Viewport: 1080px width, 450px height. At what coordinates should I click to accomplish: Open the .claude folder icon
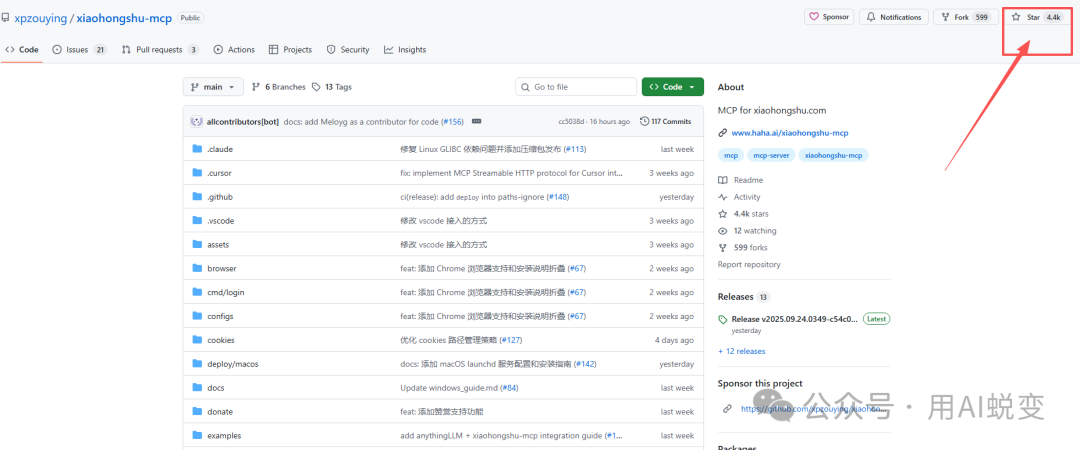(197, 149)
